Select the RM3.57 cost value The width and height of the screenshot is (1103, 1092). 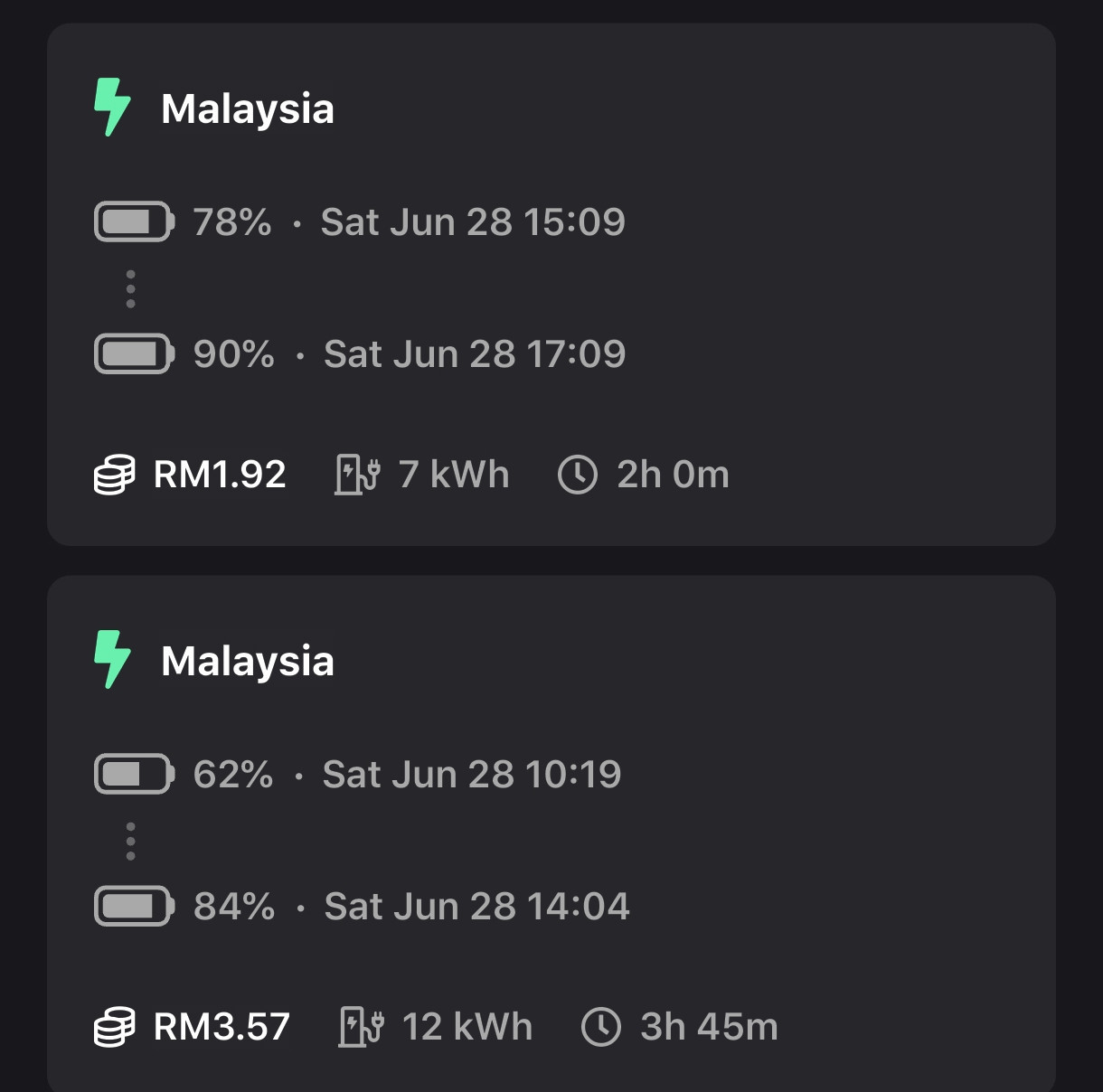222,1027
